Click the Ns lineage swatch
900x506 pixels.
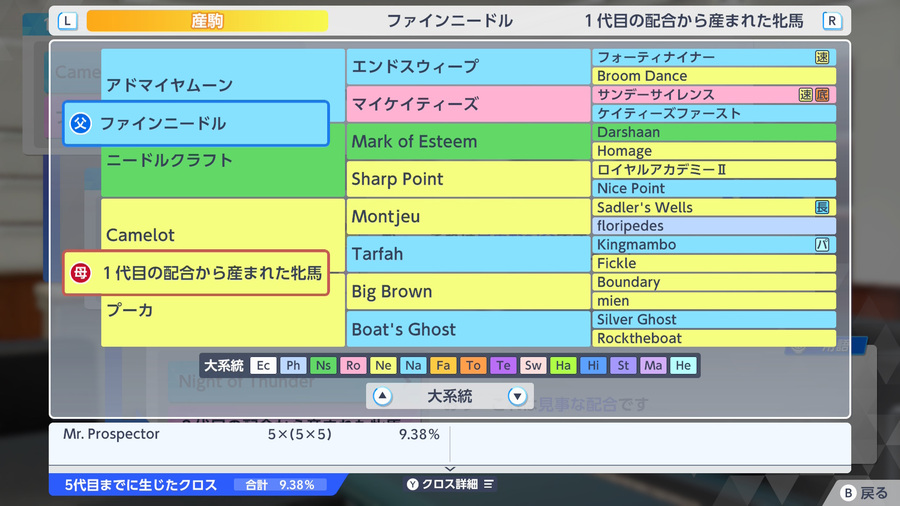[x=323, y=365]
